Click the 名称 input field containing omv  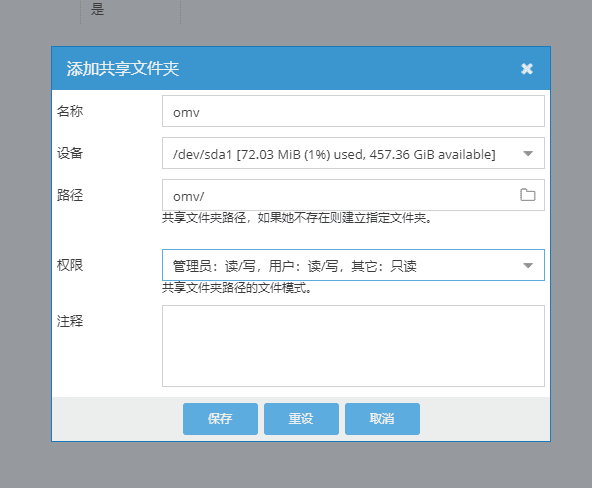353,111
